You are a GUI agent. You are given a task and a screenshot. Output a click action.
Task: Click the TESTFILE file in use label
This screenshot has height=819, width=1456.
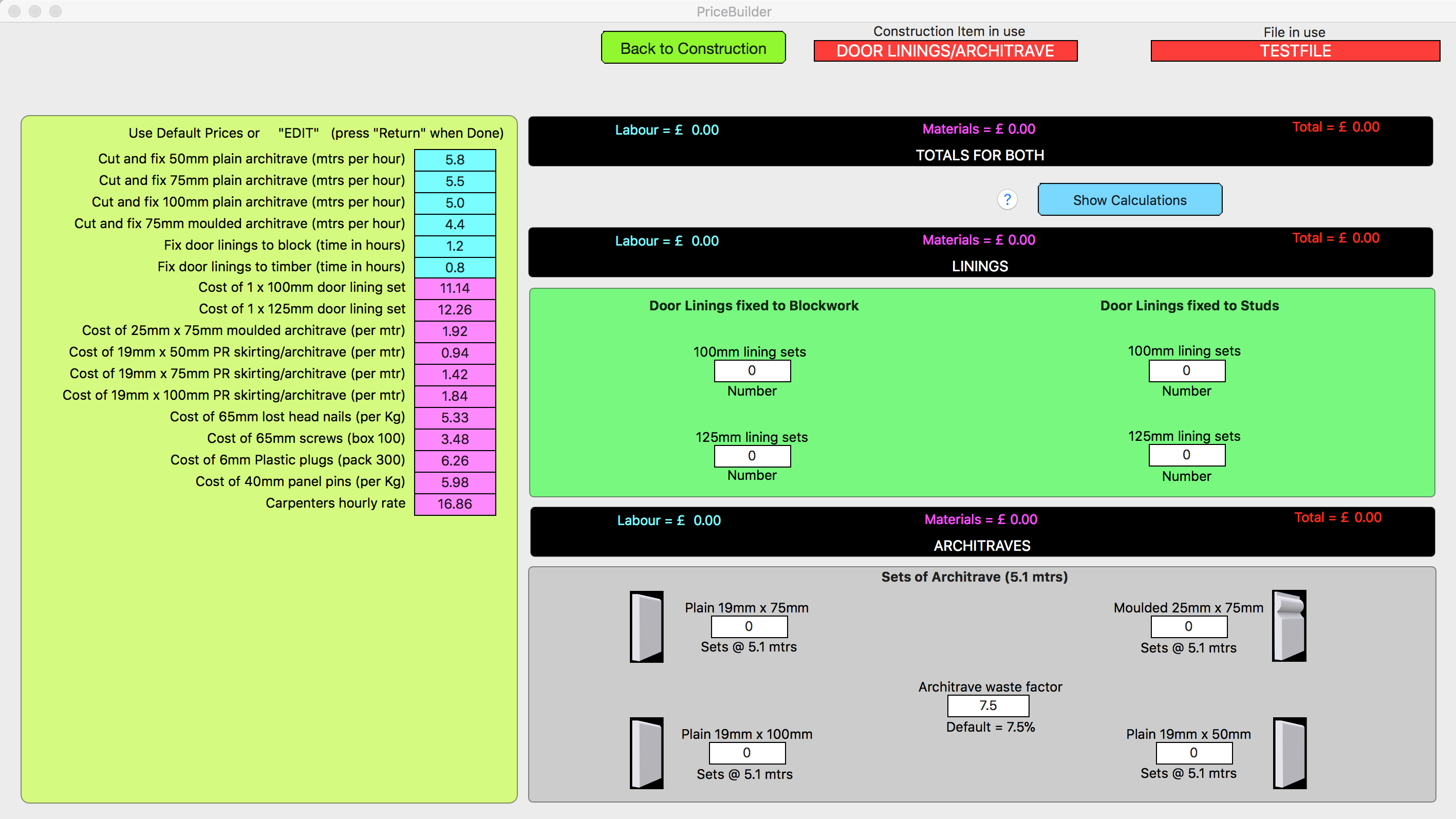pyautogui.click(x=1296, y=51)
